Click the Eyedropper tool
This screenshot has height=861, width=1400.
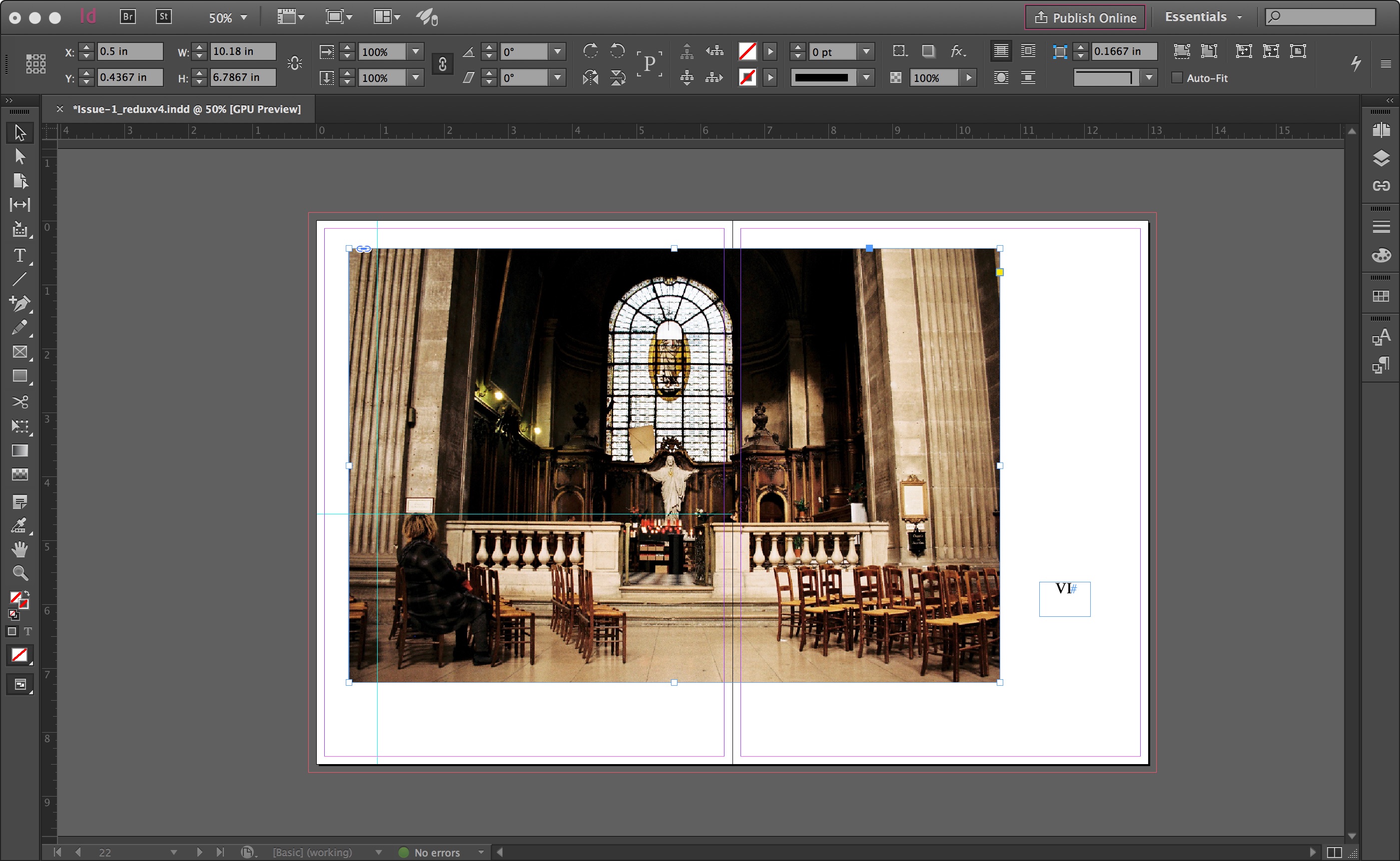pyautogui.click(x=20, y=525)
